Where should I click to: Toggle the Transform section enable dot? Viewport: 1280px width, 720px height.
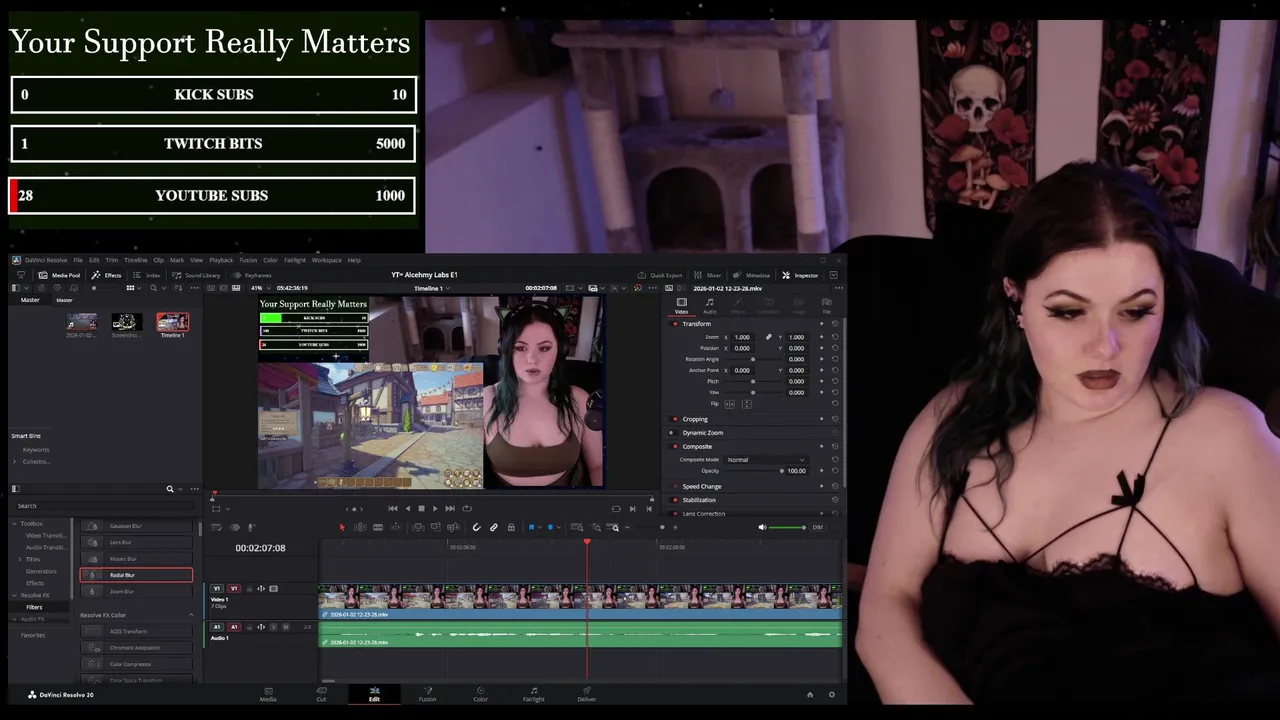[x=675, y=324]
